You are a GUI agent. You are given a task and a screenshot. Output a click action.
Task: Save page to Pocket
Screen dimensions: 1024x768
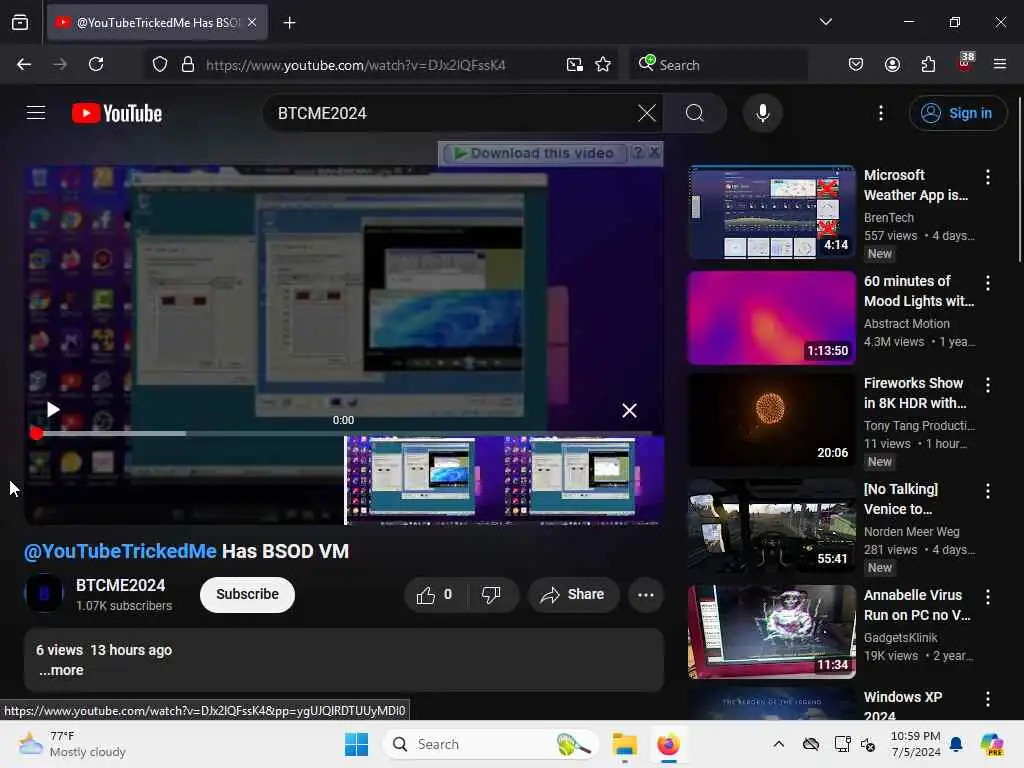click(x=856, y=64)
